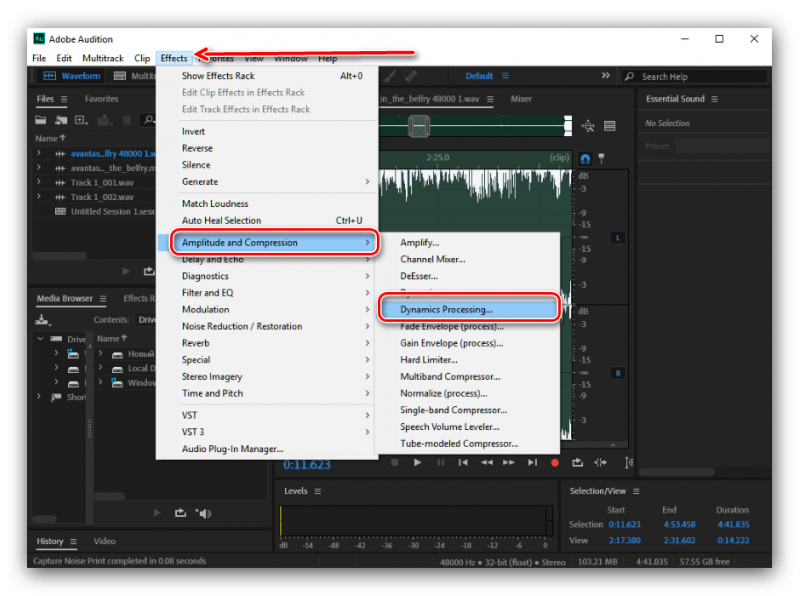
Task: Open the Default workspace menu icon
Action: click(x=506, y=76)
